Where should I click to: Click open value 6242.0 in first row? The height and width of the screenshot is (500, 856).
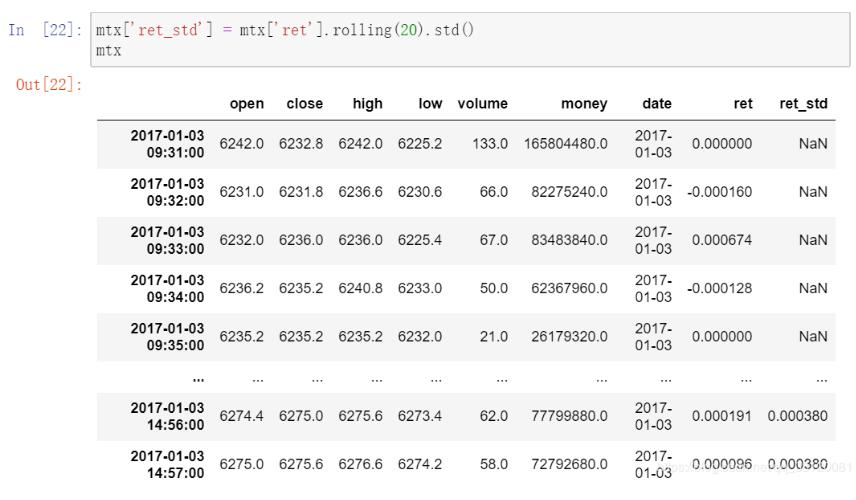241,144
